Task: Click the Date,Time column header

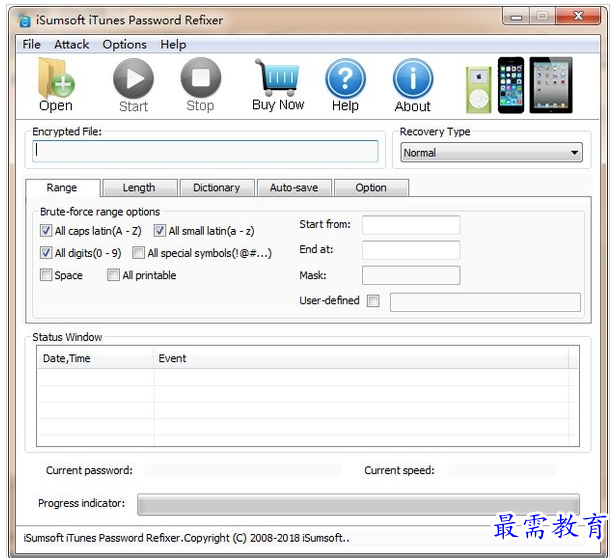Action: tap(95, 358)
